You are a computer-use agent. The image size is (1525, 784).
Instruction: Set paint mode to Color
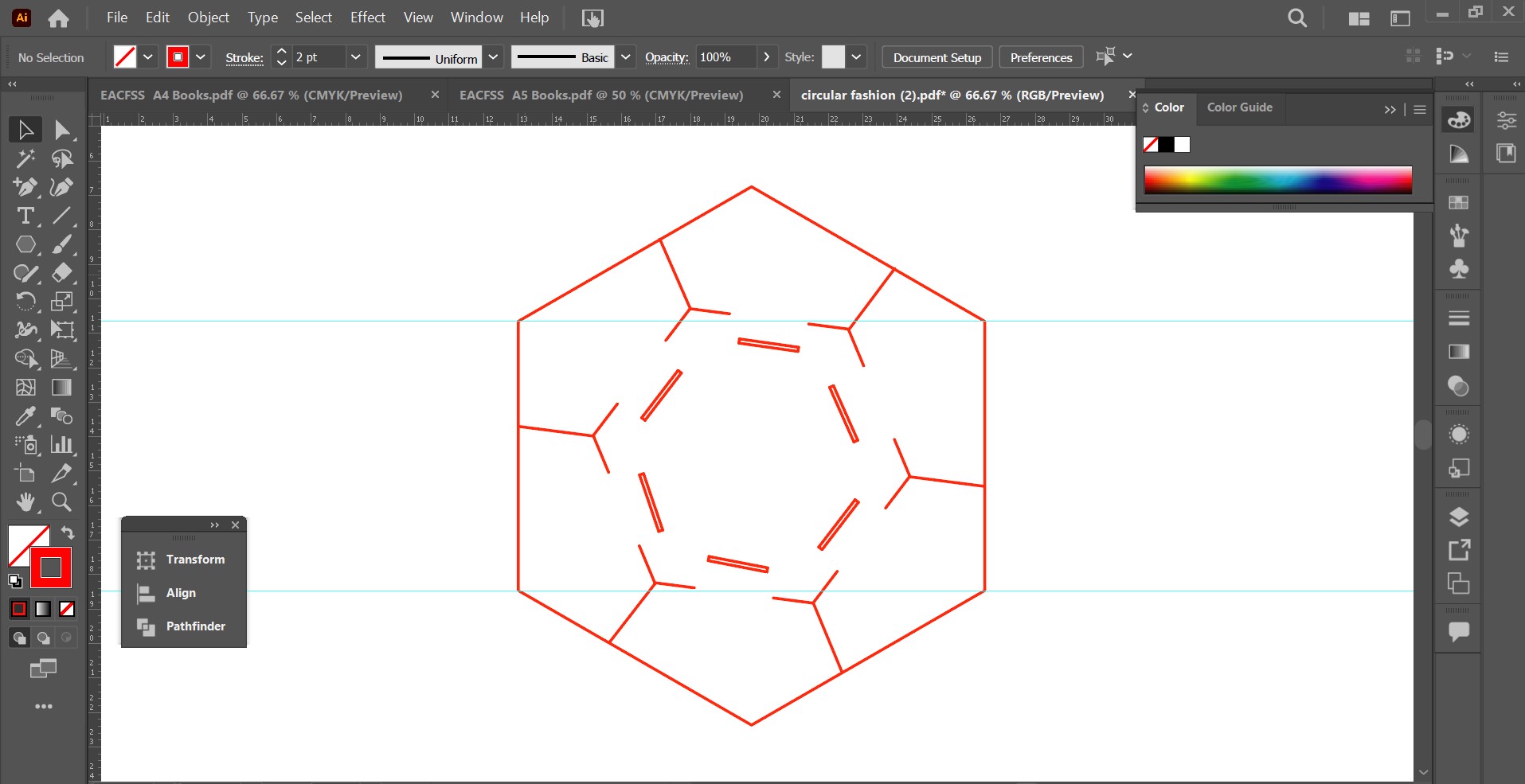19,609
